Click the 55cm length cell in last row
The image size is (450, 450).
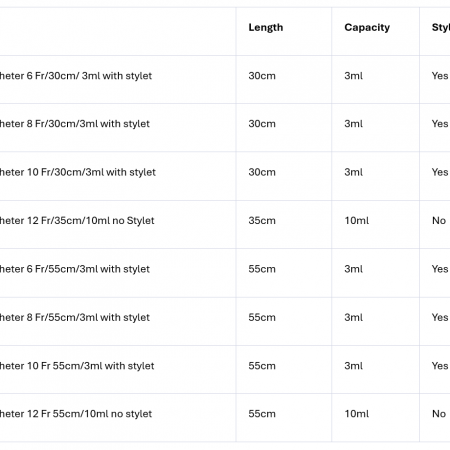pos(262,414)
